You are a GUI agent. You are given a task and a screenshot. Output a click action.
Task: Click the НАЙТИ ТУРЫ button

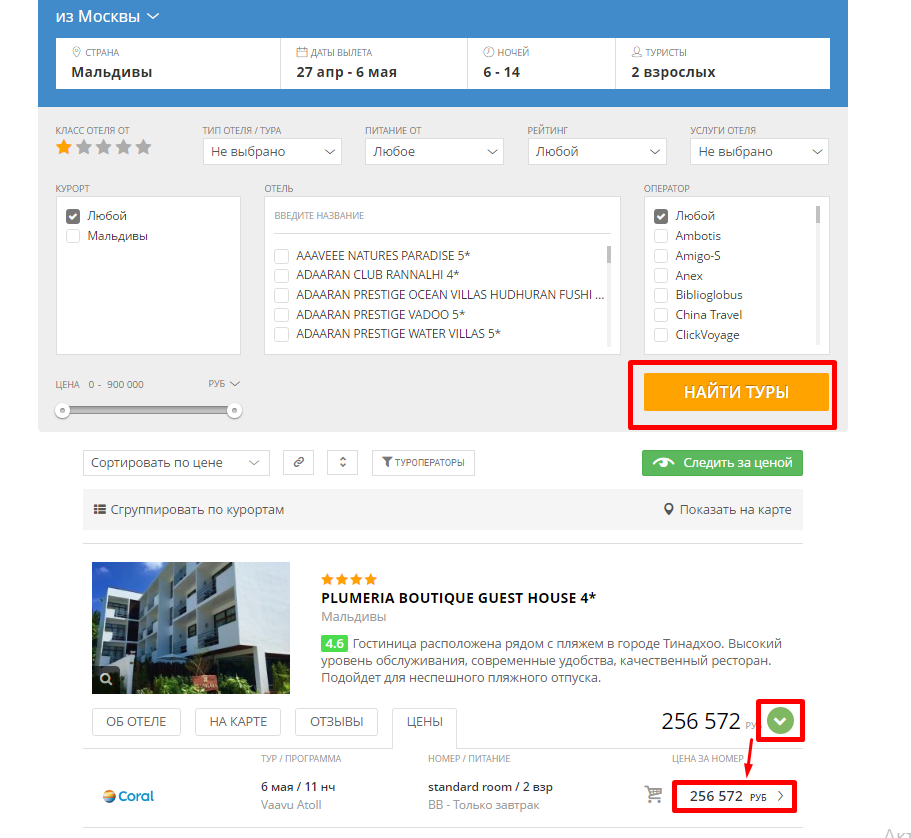click(x=736, y=392)
